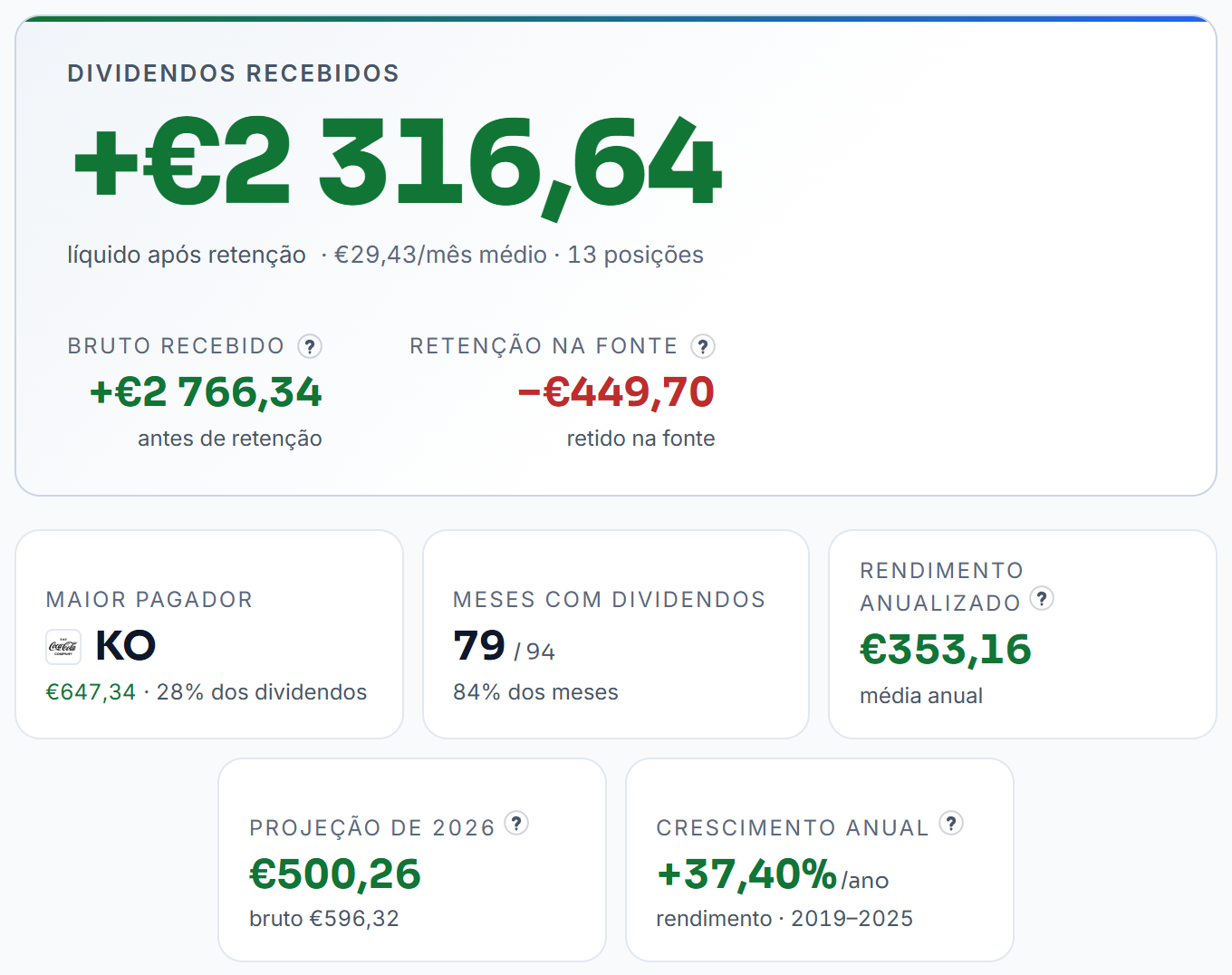Click the €500,26 projection value
The height and width of the screenshot is (975, 1232).
pyautogui.click(x=335, y=874)
